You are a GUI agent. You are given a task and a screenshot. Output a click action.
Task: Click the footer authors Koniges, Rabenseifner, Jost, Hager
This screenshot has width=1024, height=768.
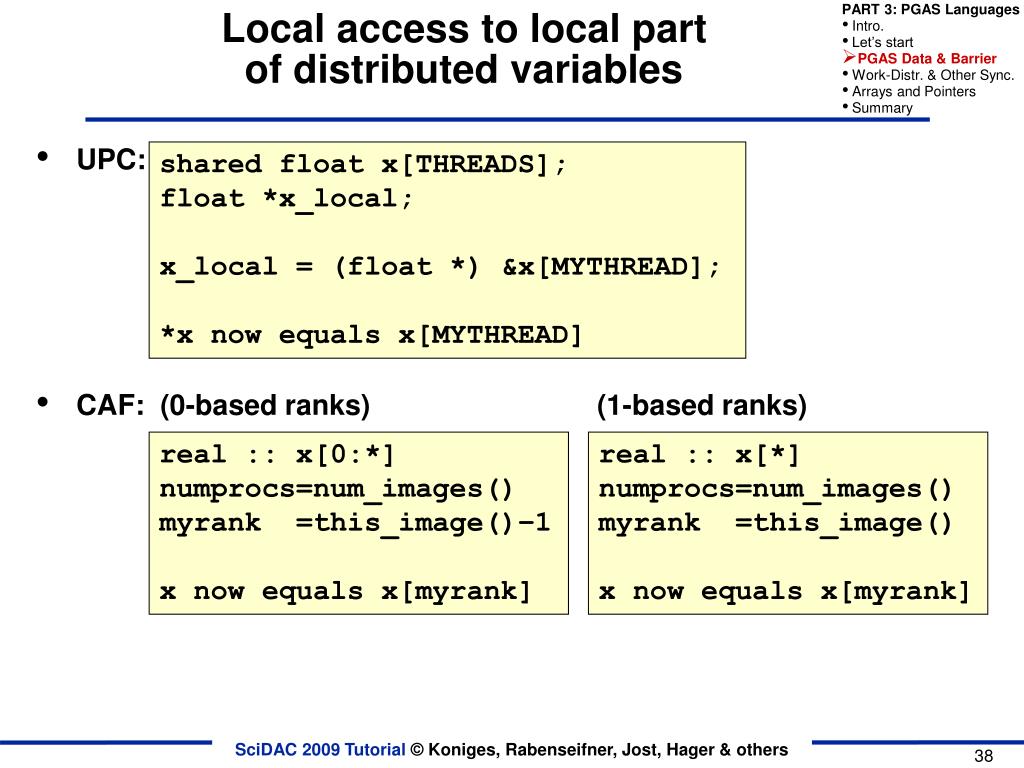[571, 750]
